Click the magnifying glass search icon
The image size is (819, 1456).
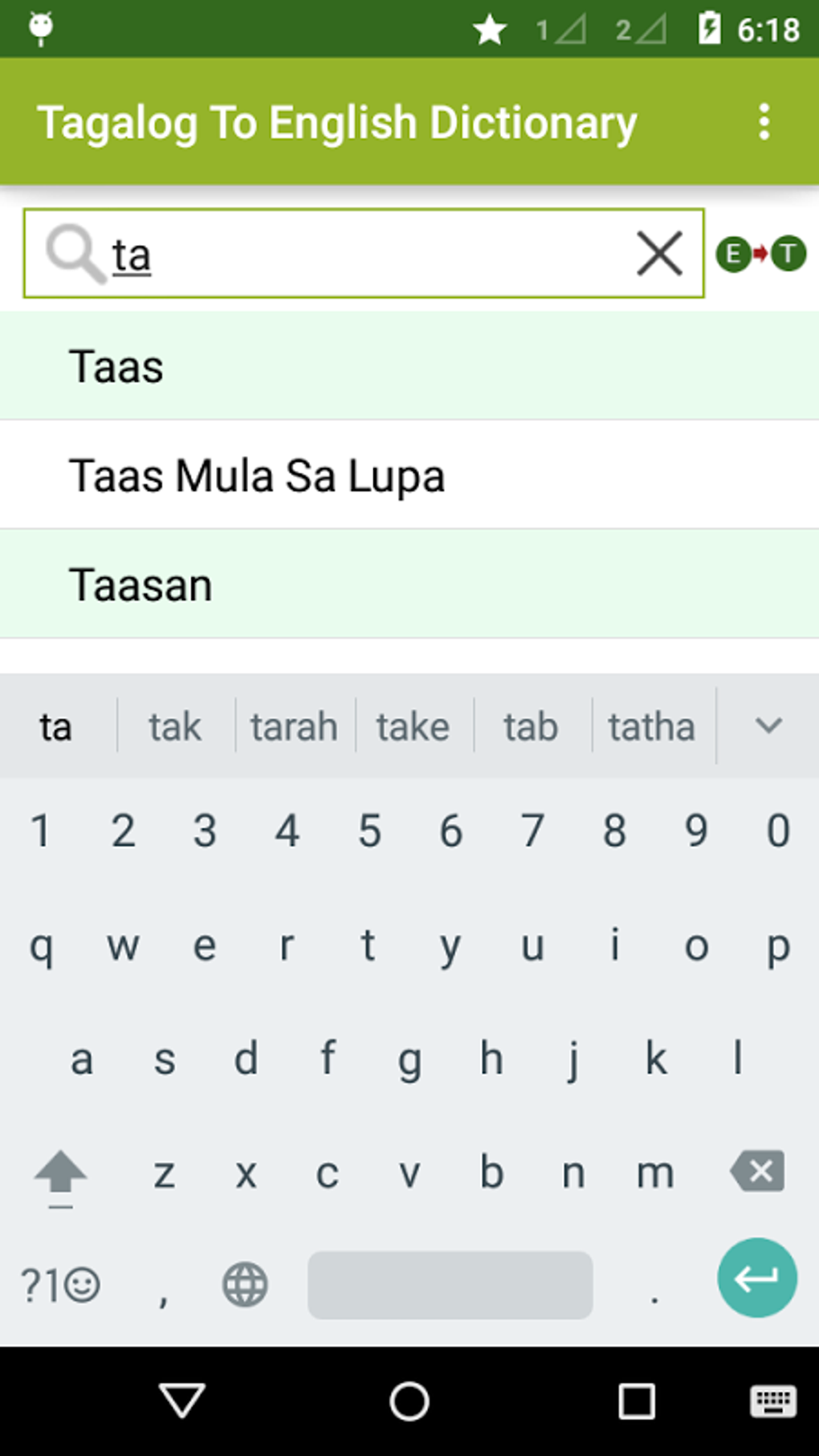coord(75,254)
